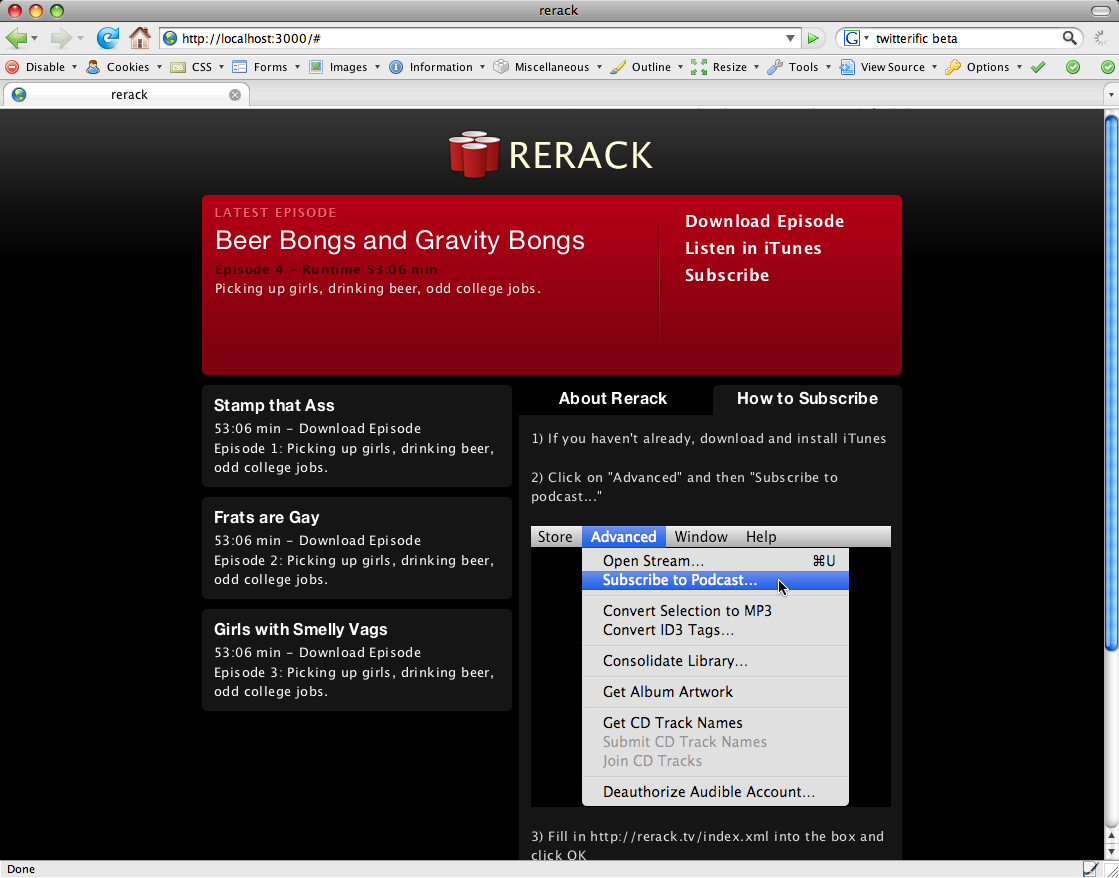Click the Options key icon

pos(953,67)
